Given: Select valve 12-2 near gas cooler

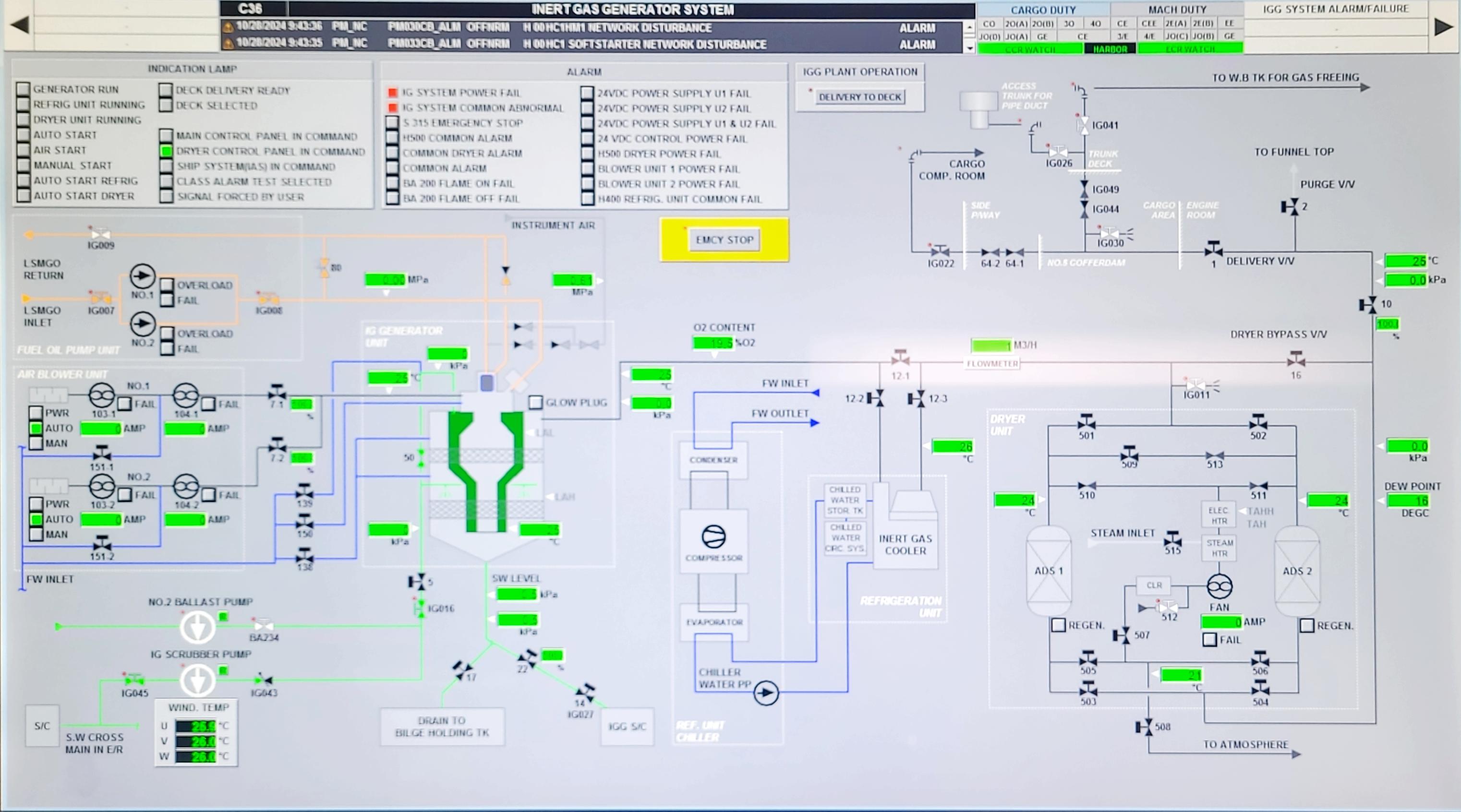Looking at the screenshot, I should 875,398.
